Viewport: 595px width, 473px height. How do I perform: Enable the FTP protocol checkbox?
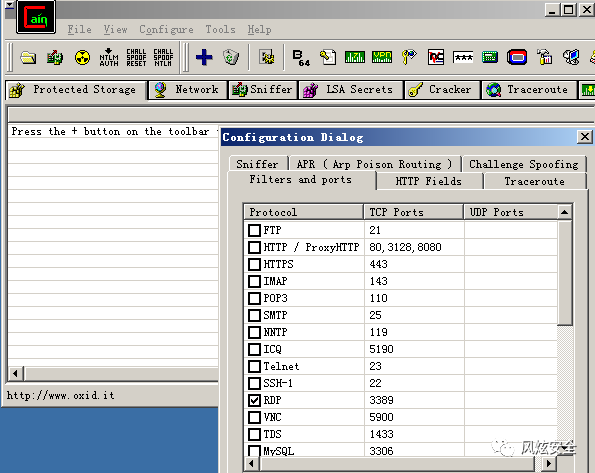click(x=254, y=230)
